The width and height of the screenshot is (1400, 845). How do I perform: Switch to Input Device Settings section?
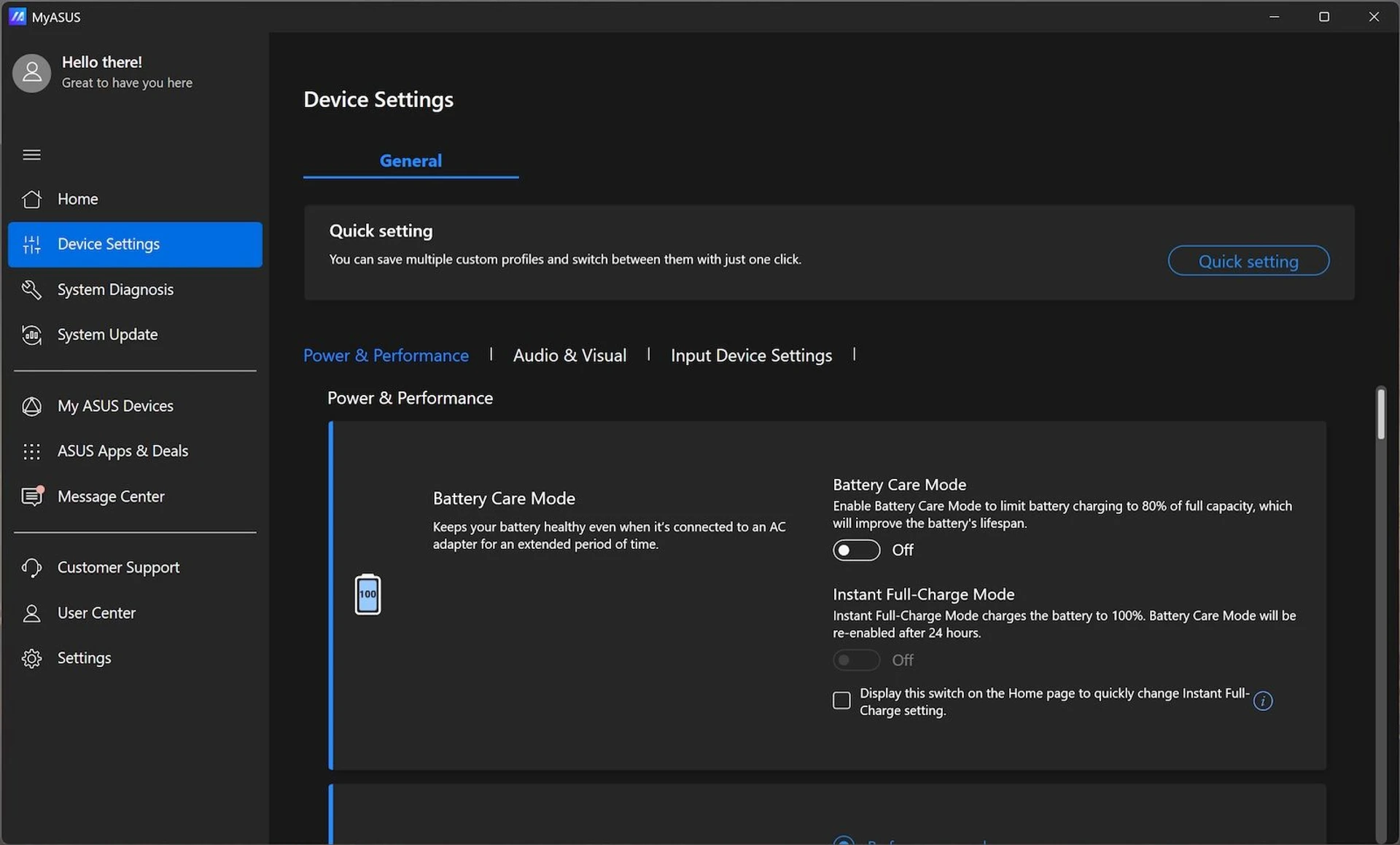(751, 355)
